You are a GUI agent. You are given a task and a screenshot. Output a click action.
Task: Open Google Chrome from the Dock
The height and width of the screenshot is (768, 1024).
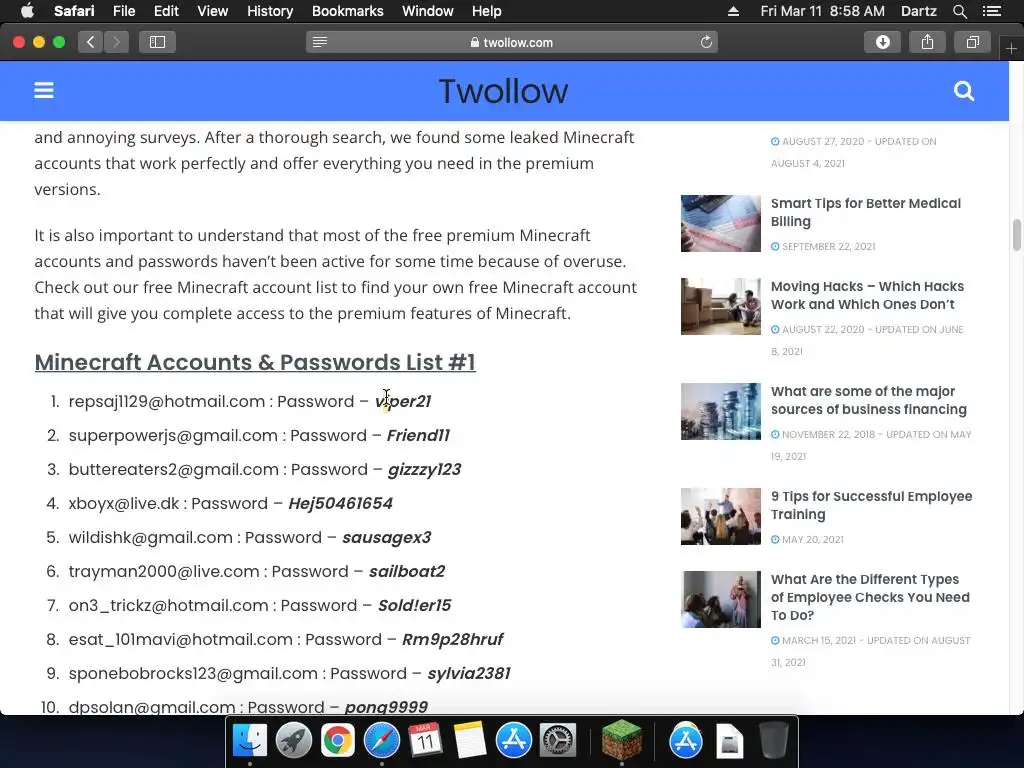pos(338,741)
